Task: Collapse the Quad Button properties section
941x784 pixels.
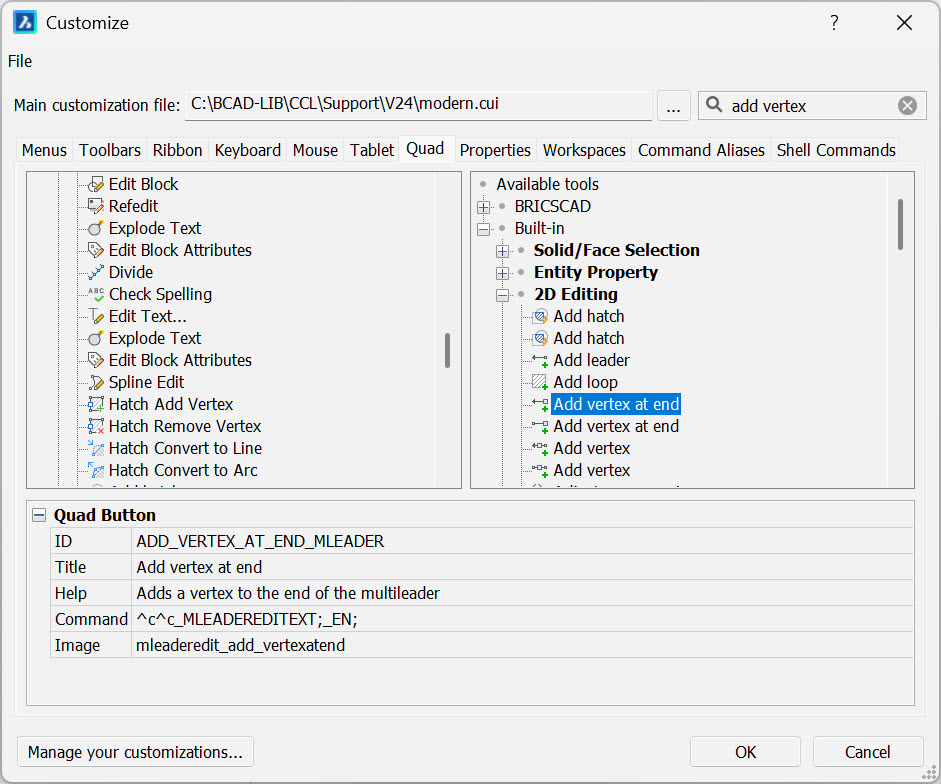Action: (39, 516)
